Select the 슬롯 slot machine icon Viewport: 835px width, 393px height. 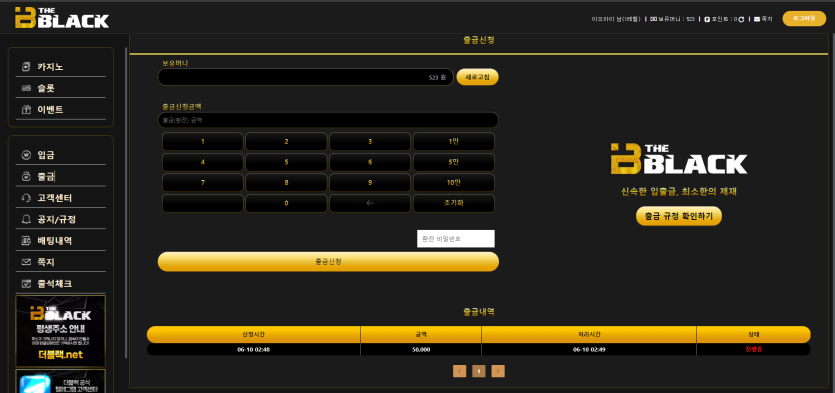[26, 88]
